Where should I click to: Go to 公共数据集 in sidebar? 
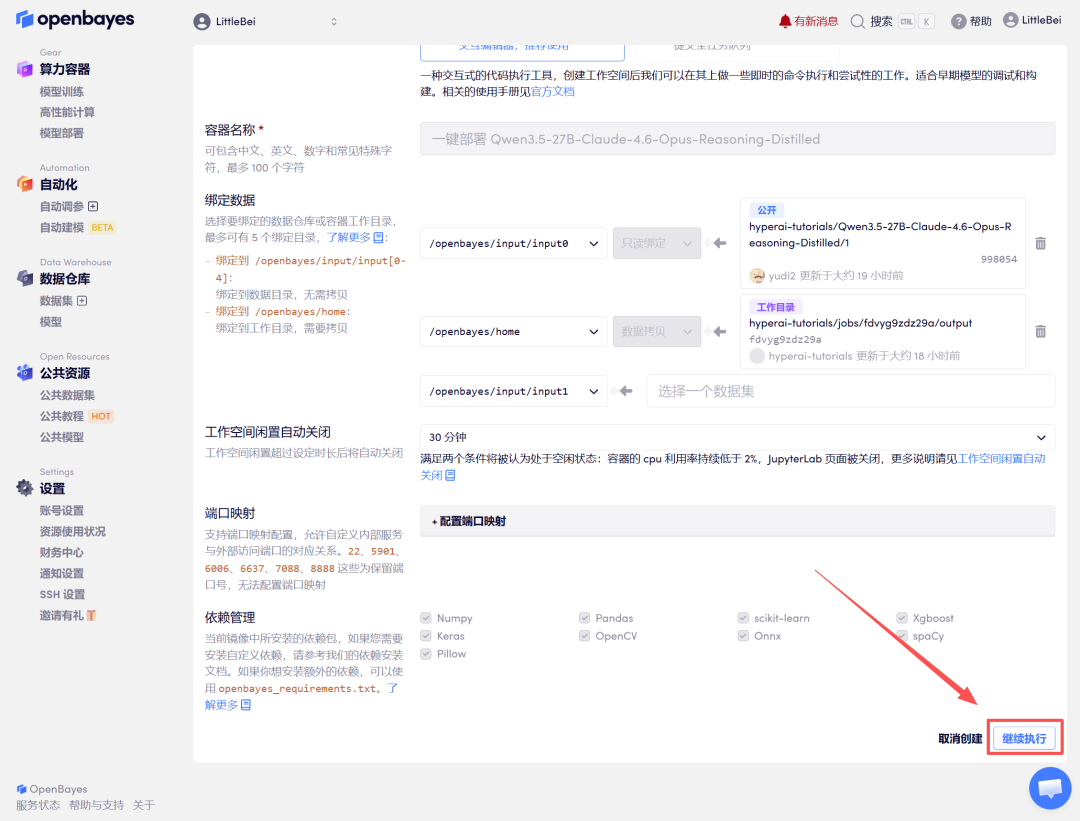67,395
